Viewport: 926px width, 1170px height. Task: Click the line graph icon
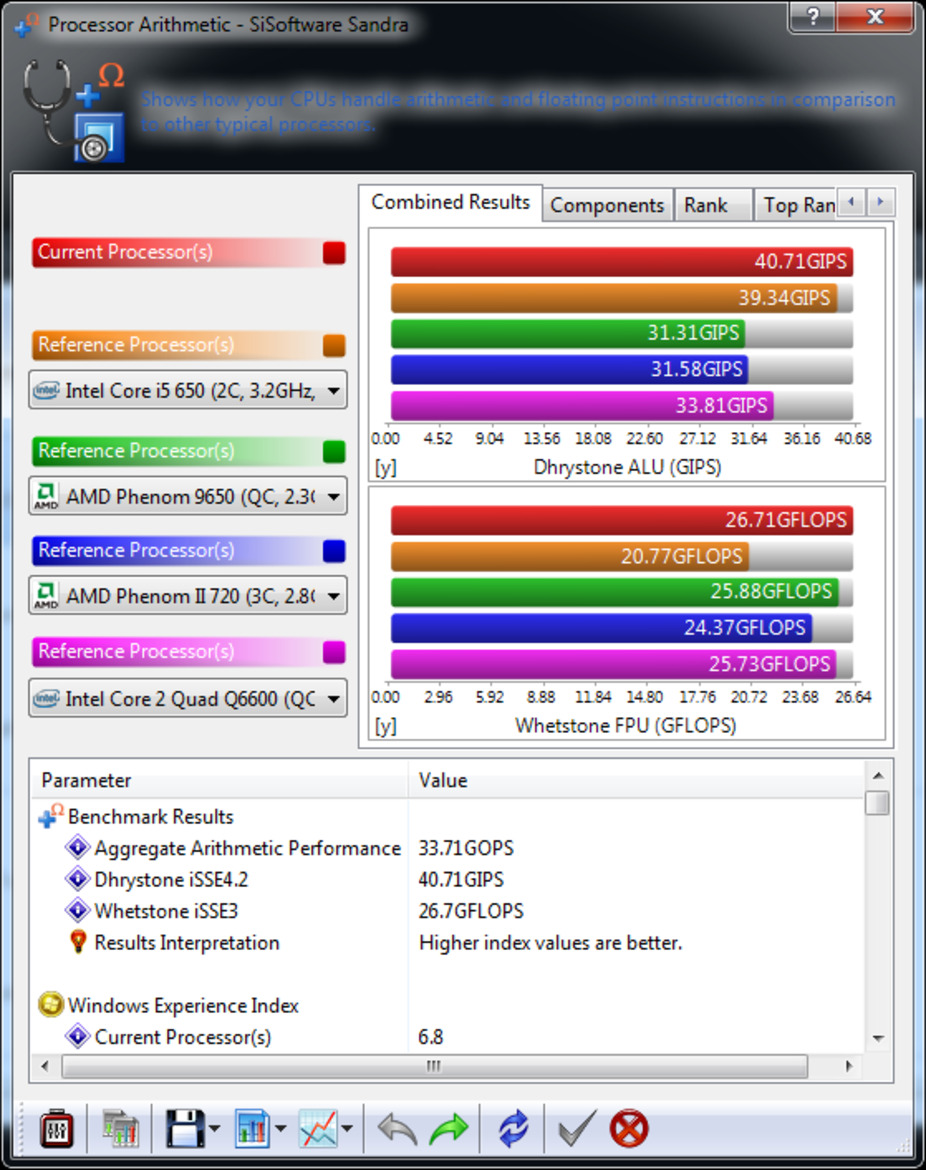(318, 1128)
